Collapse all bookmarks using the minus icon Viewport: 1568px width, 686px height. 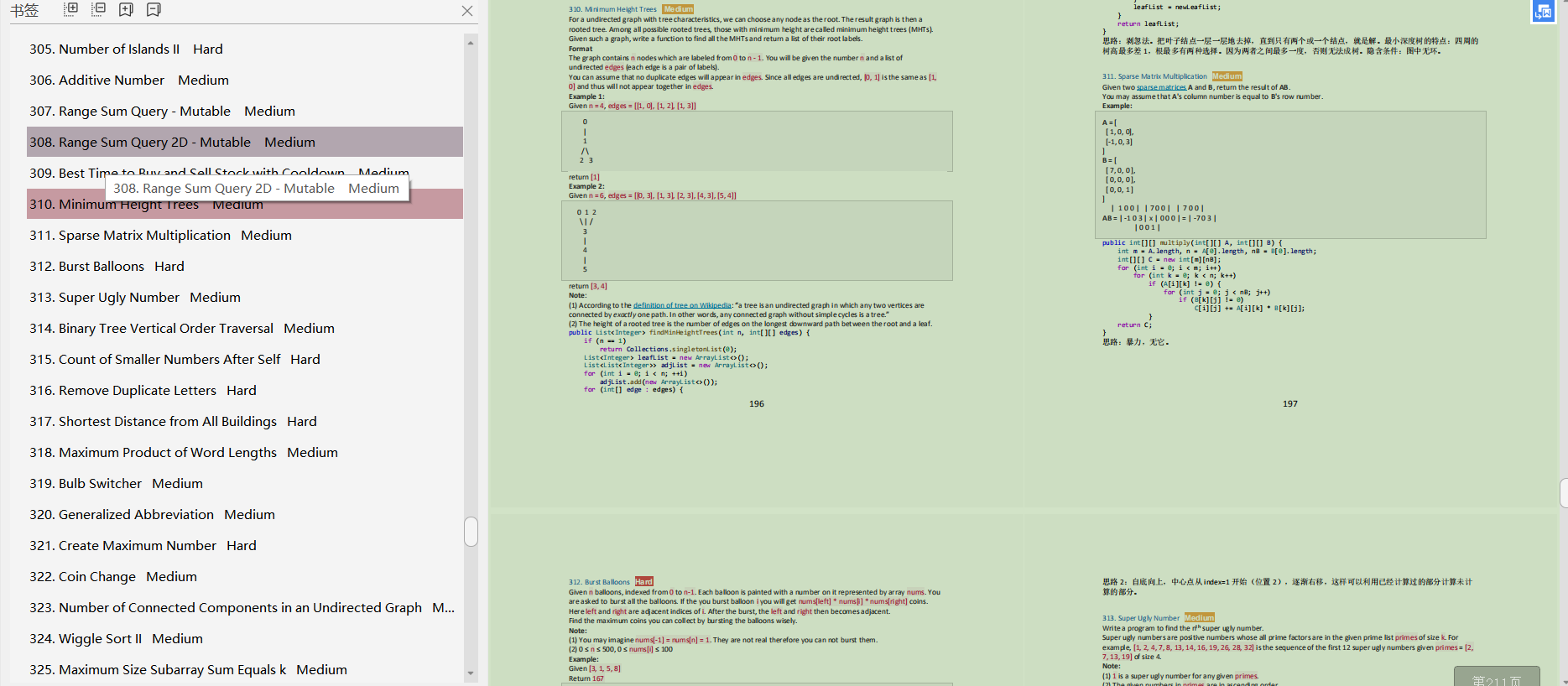99,9
